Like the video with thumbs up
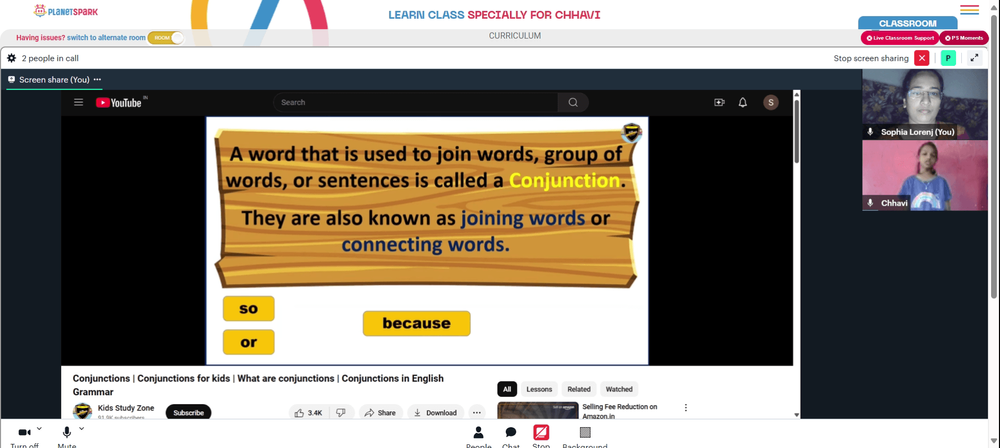Viewport: 1000px width, 448px height. [307, 413]
